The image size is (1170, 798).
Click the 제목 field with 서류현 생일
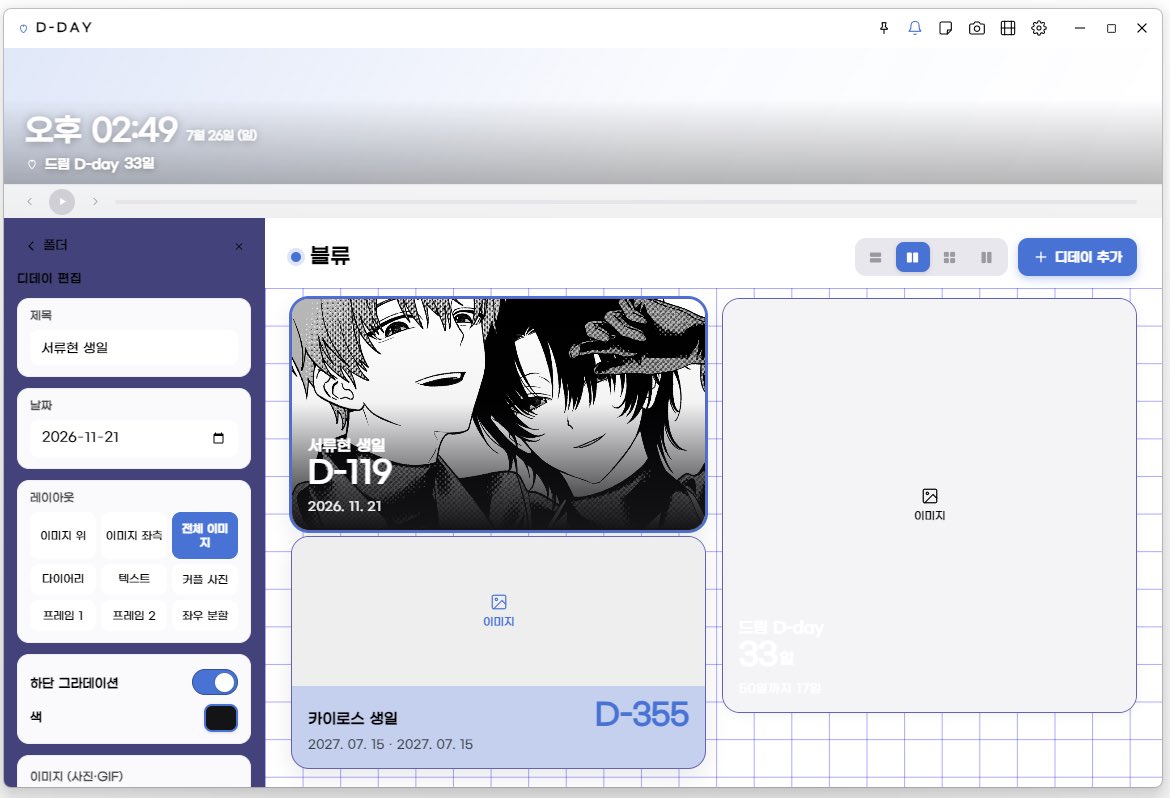coord(134,348)
